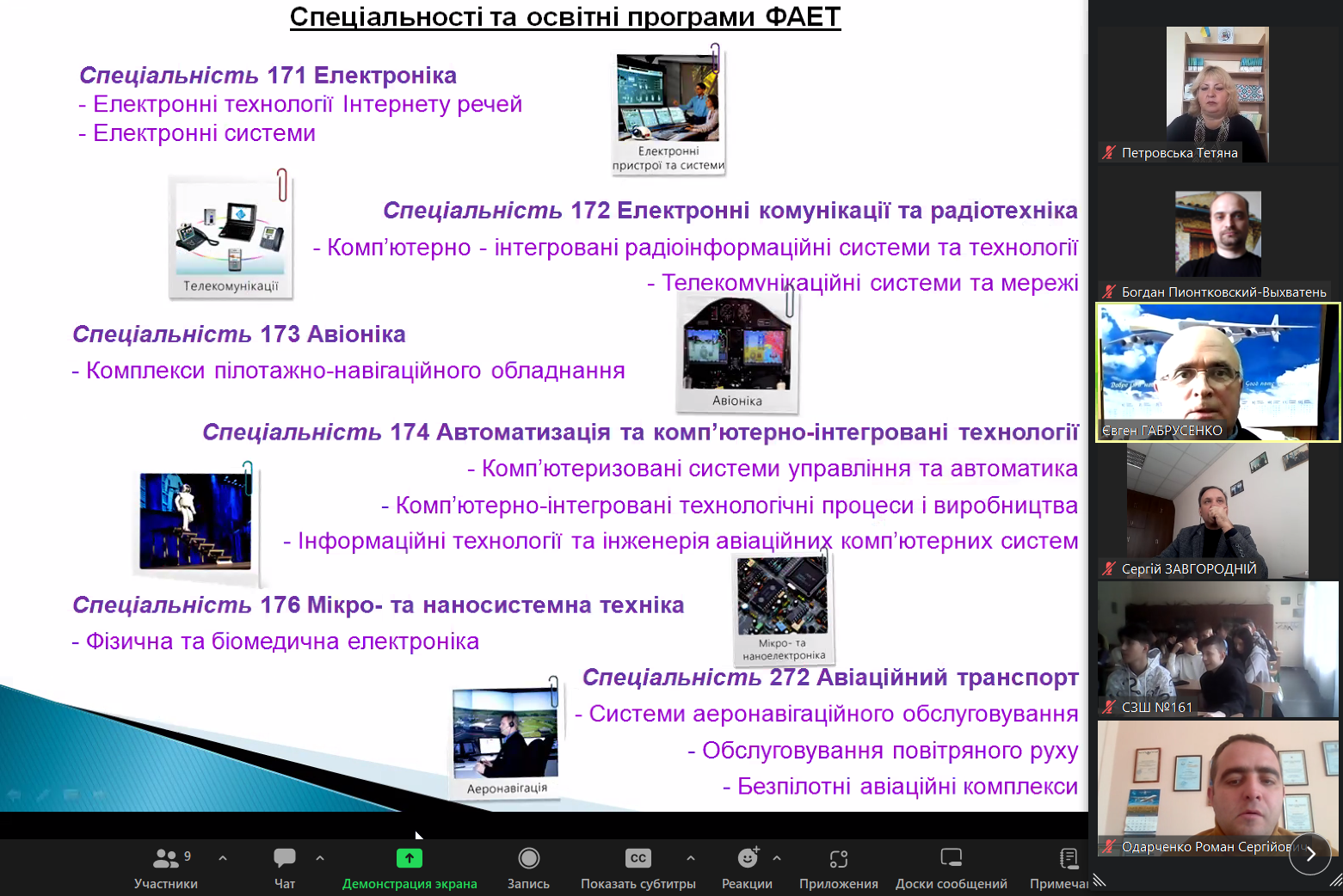This screenshot has width=1343, height=896.
Task: Click the СЗШ №161 classroom video tile
Action: pos(1217,649)
